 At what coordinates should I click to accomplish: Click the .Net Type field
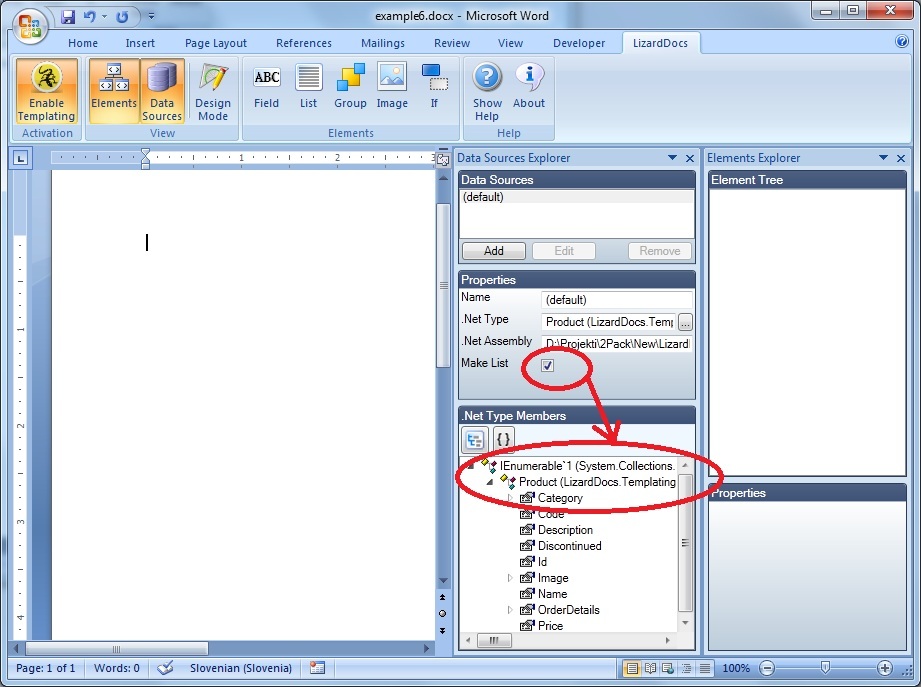[x=609, y=322]
